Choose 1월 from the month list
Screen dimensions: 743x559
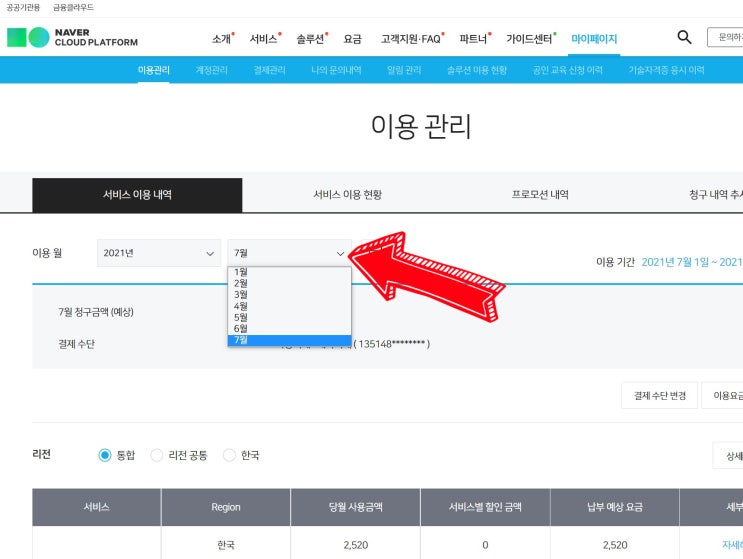[290, 272]
